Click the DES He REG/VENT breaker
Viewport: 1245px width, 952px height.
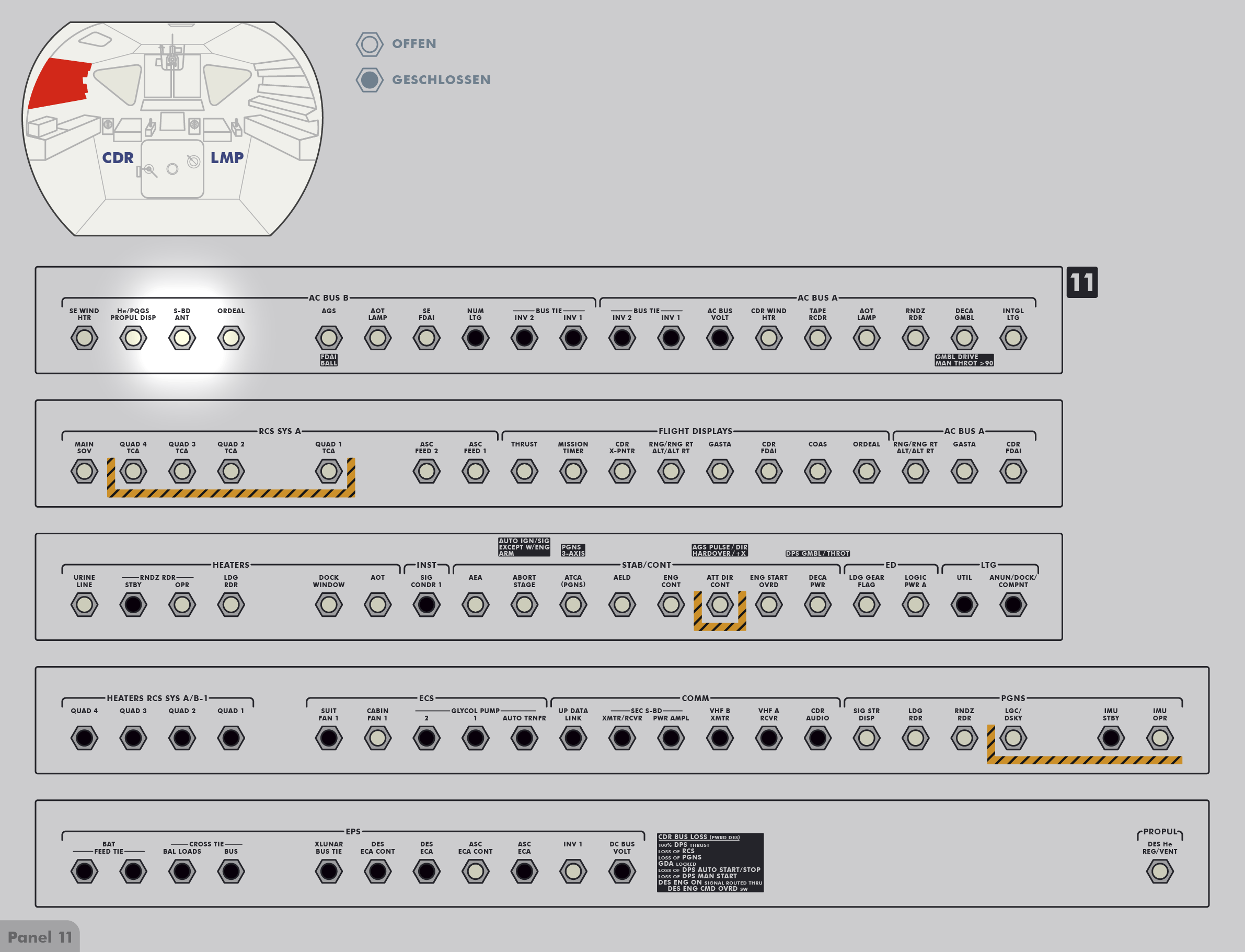tap(1159, 871)
